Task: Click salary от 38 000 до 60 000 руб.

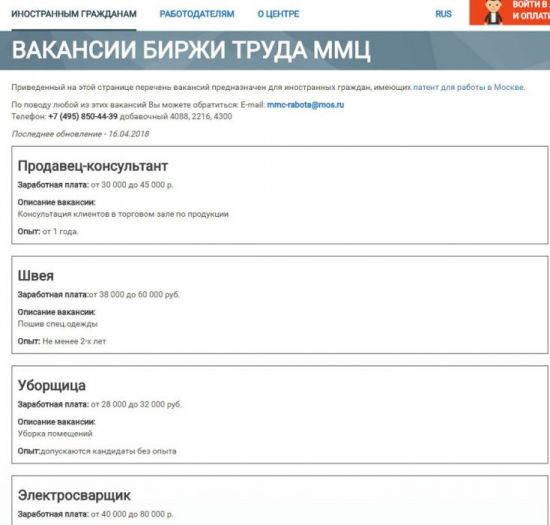Action: 134,295
